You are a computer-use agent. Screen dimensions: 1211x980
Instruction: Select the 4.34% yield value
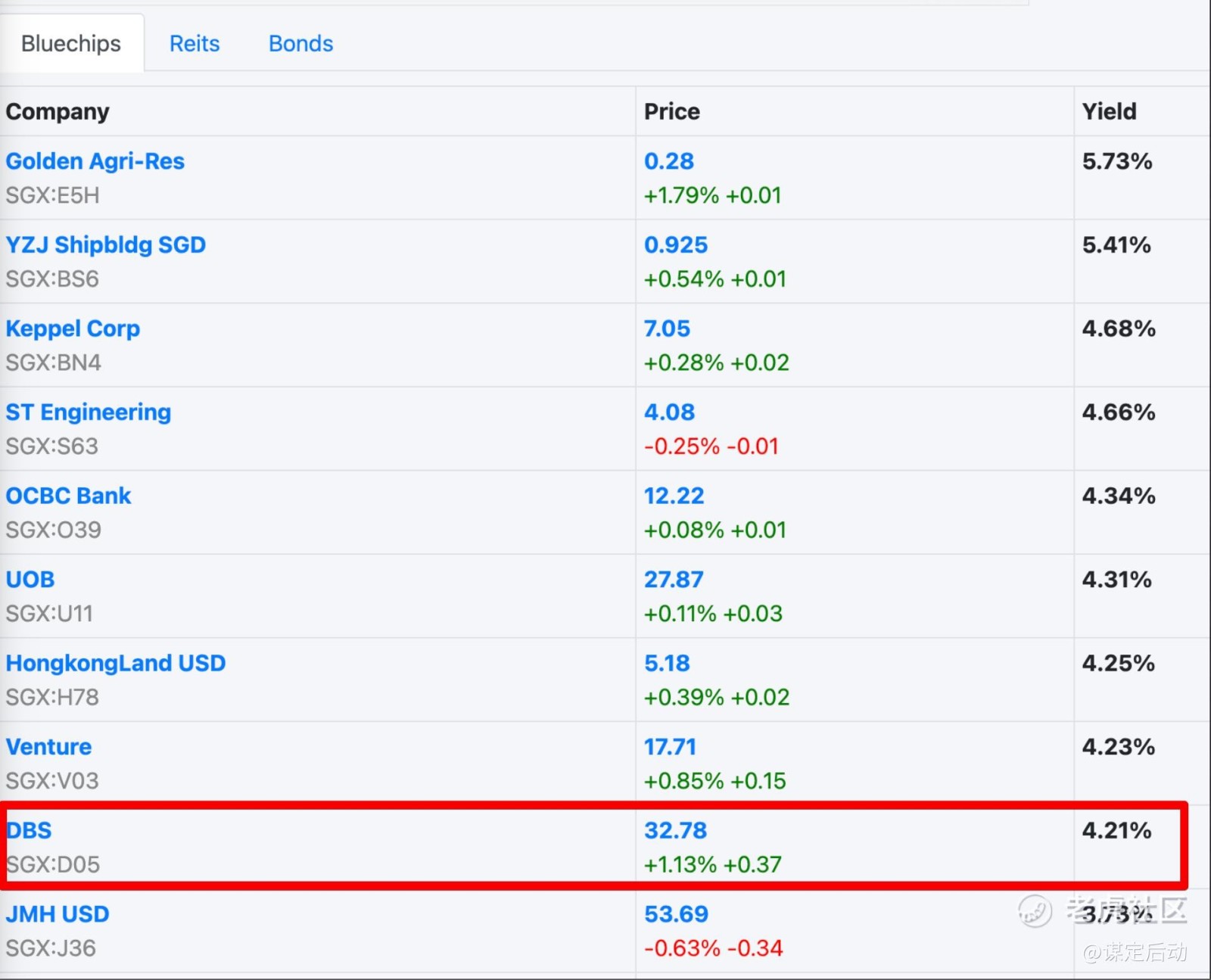[1119, 496]
